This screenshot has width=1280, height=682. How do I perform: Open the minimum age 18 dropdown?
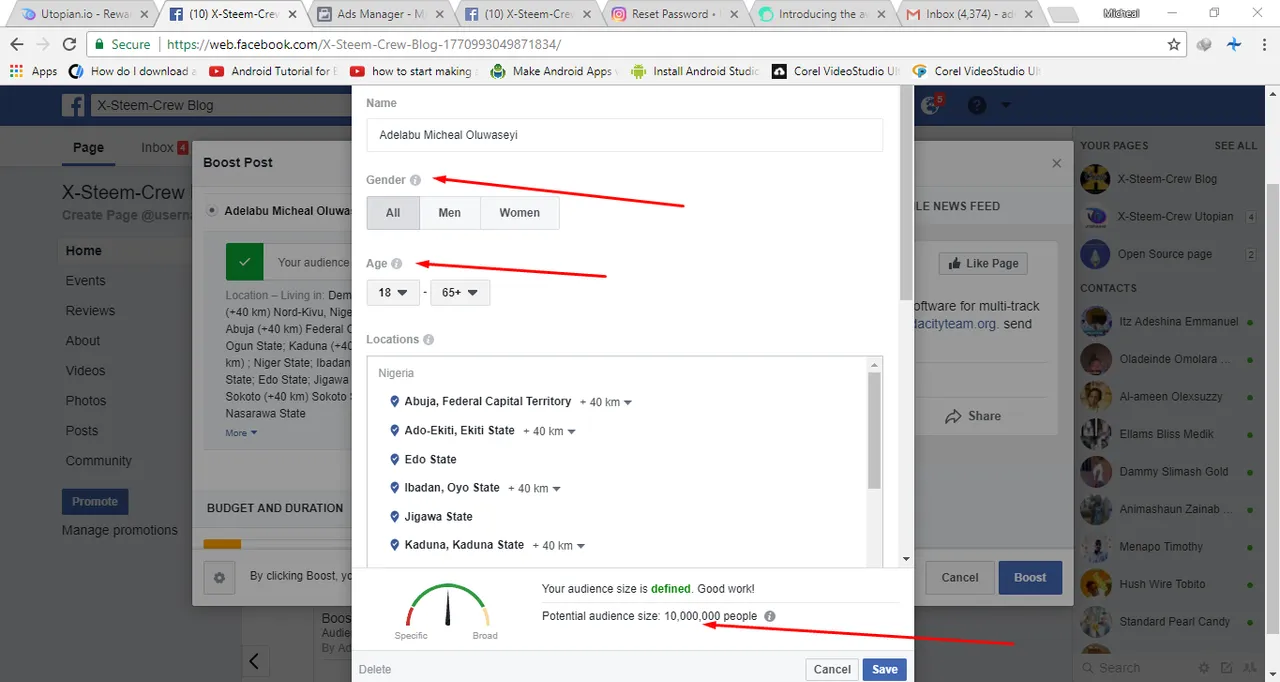pyautogui.click(x=393, y=293)
